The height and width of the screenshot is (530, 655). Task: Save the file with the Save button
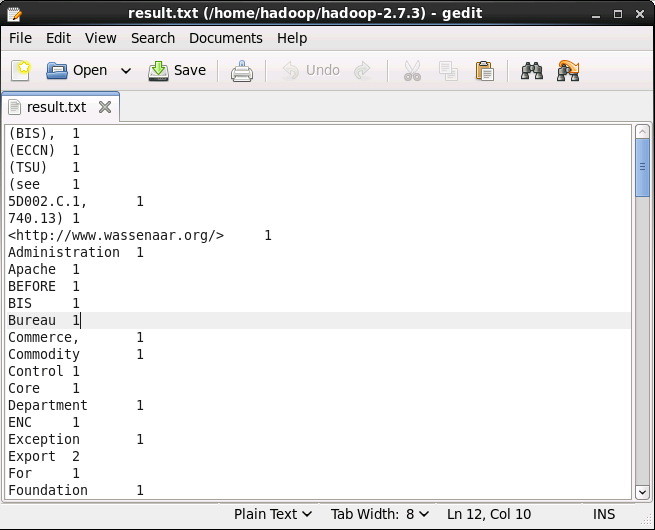(x=177, y=70)
